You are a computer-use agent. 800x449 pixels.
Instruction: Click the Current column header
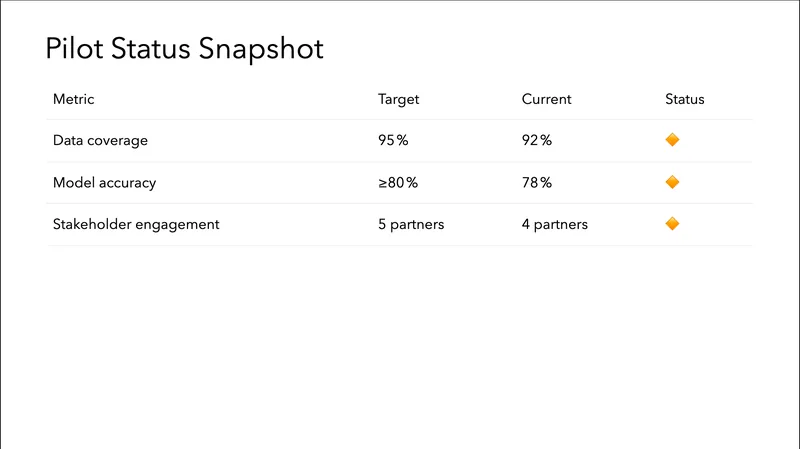click(546, 99)
